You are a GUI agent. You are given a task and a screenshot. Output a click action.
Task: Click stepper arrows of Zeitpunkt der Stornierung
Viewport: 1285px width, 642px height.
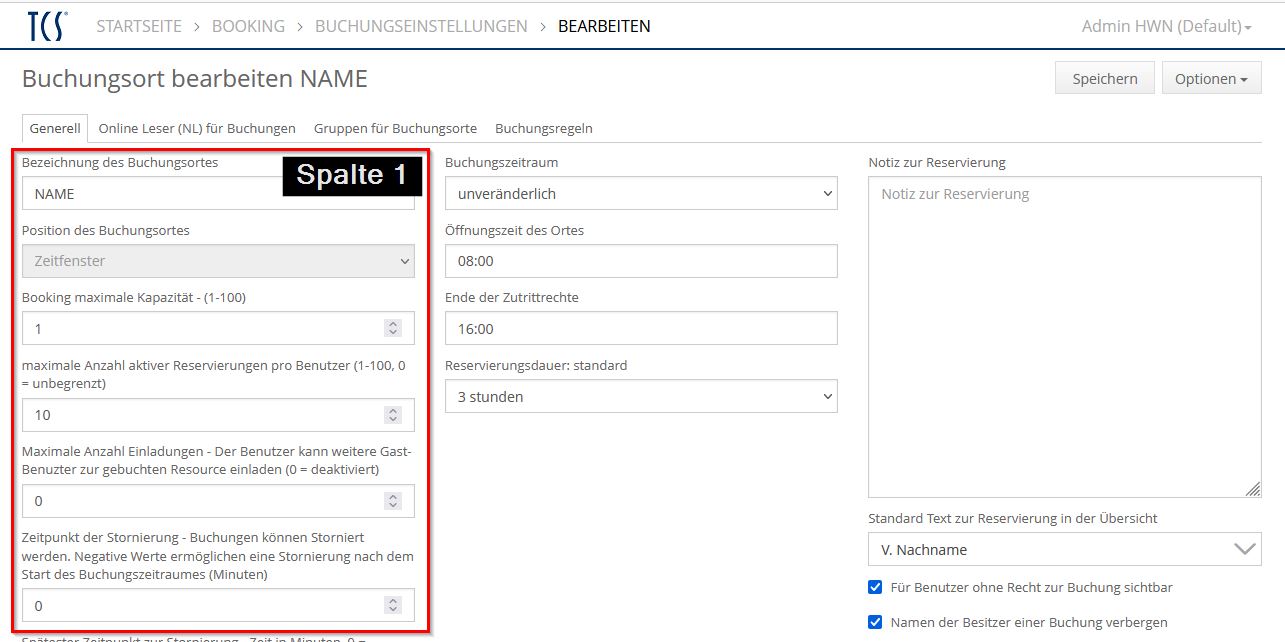coord(393,606)
